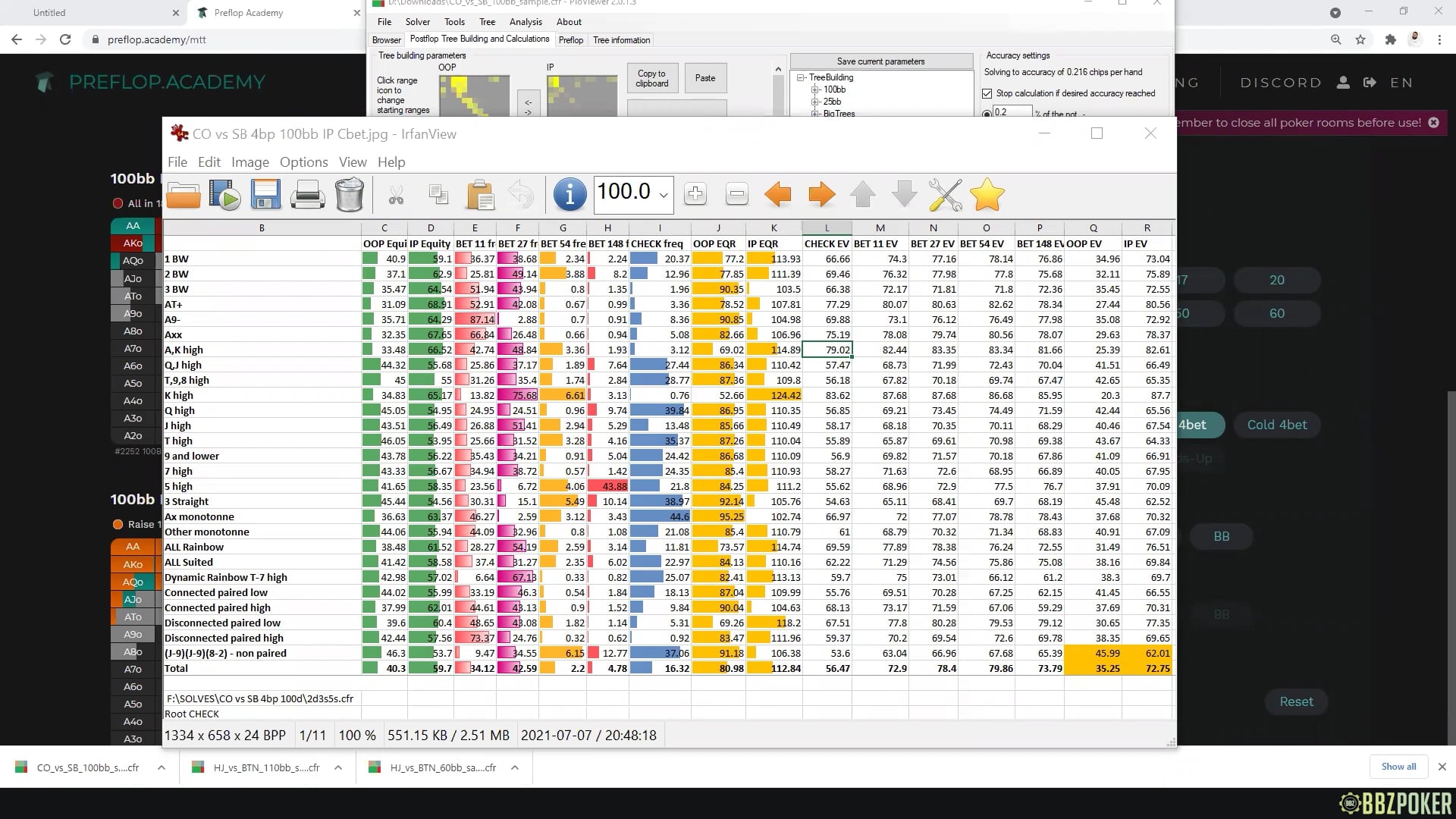Open IrfanView settings wrench icon
The image size is (1456, 819).
pyautogui.click(x=945, y=195)
